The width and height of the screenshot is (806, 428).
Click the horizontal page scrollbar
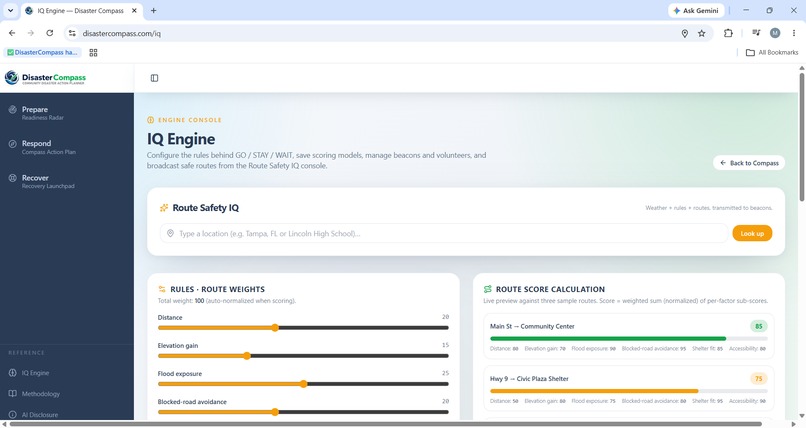click(x=386, y=424)
